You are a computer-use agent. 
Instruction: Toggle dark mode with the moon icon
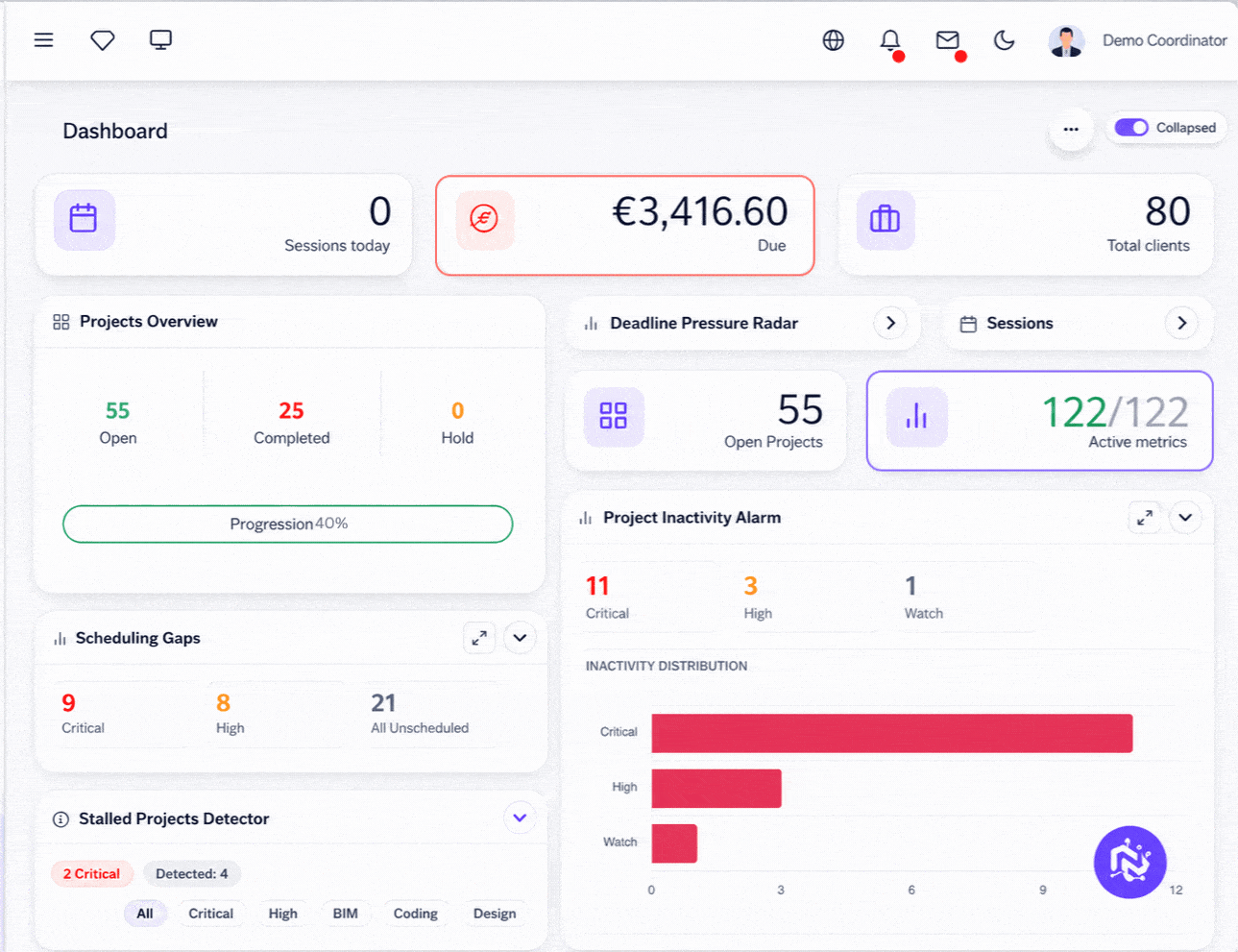1005,40
